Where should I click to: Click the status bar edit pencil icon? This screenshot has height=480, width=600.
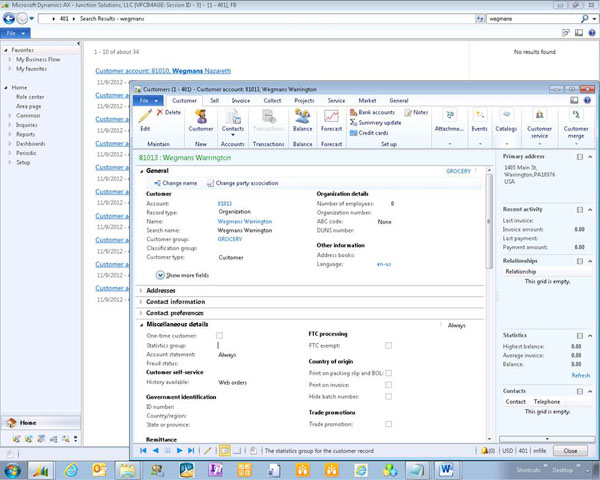[x=208, y=451]
